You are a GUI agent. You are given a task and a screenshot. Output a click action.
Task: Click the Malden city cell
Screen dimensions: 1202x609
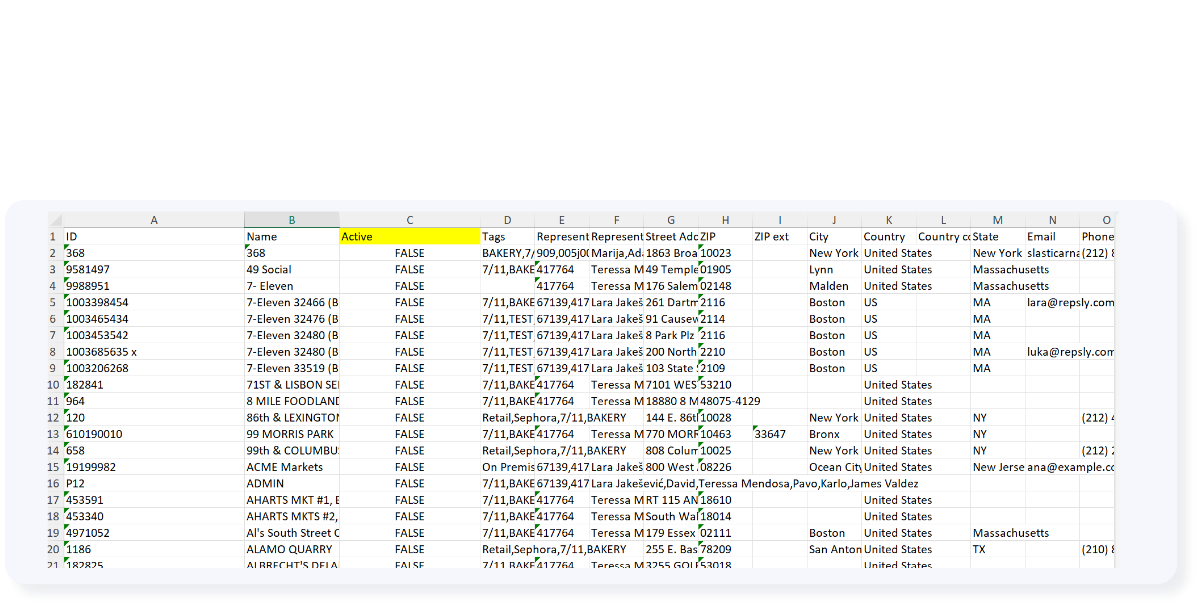click(x=834, y=286)
